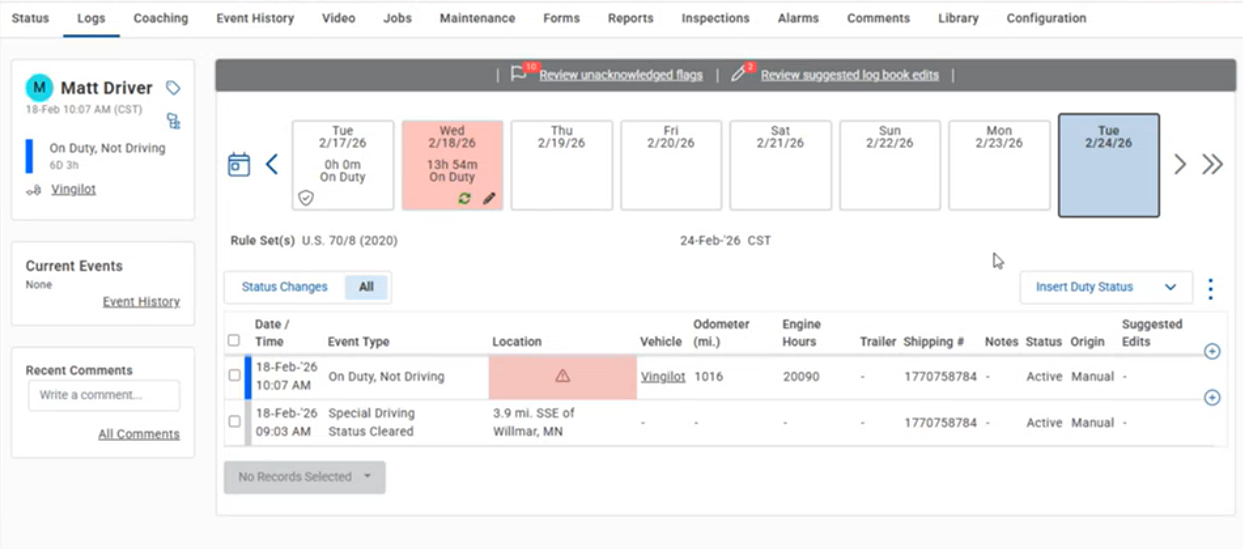The width and height of the screenshot is (1243, 549).
Task: Open the three-dot more options menu
Action: coord(1211,289)
